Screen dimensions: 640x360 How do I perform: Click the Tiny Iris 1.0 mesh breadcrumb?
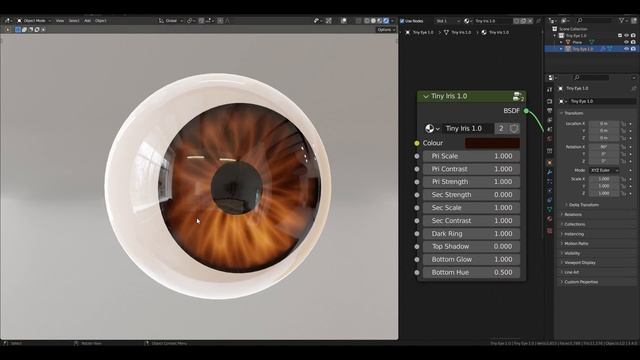click(x=457, y=32)
